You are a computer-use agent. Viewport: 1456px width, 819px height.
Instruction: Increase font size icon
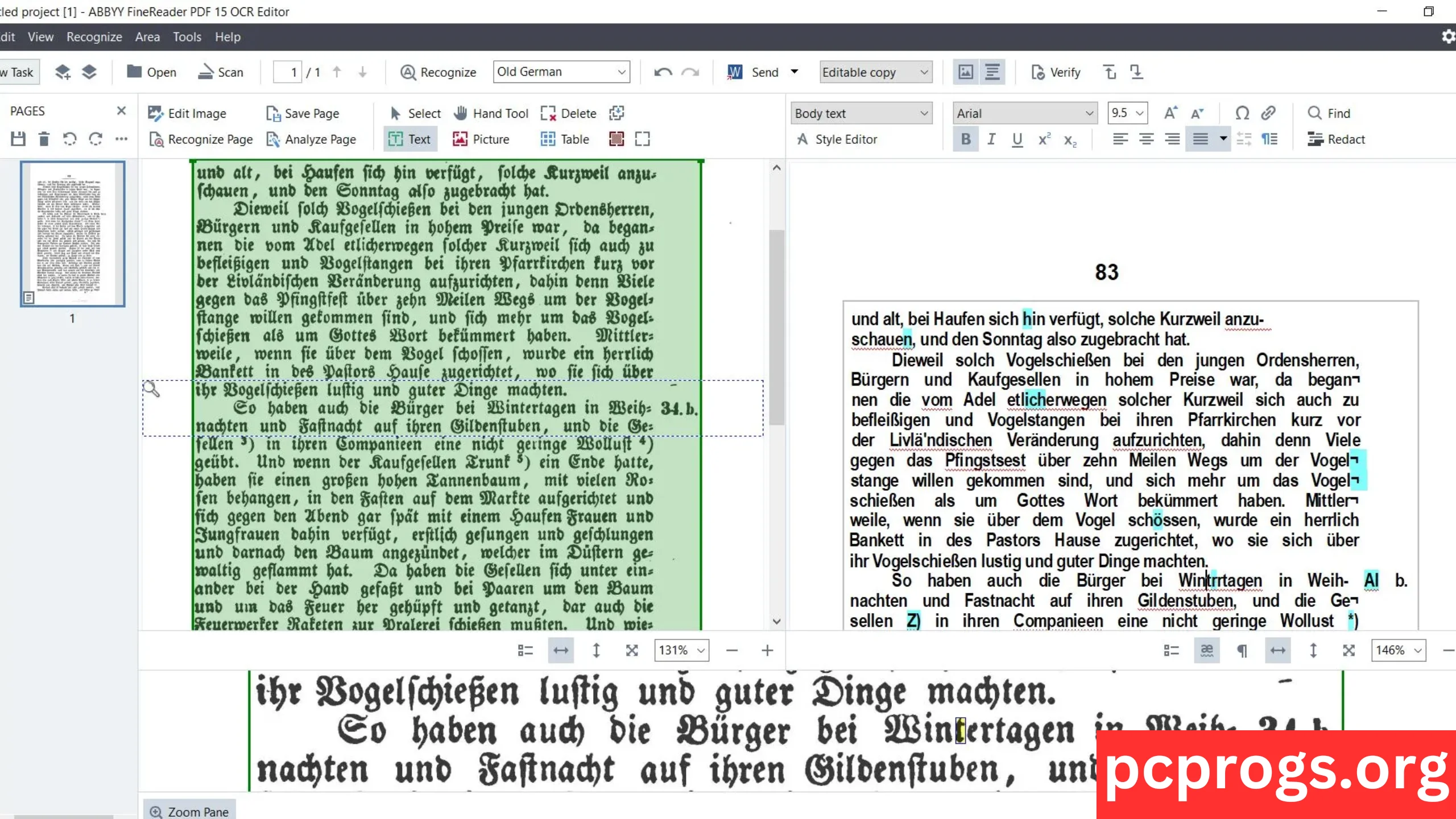[1170, 113]
